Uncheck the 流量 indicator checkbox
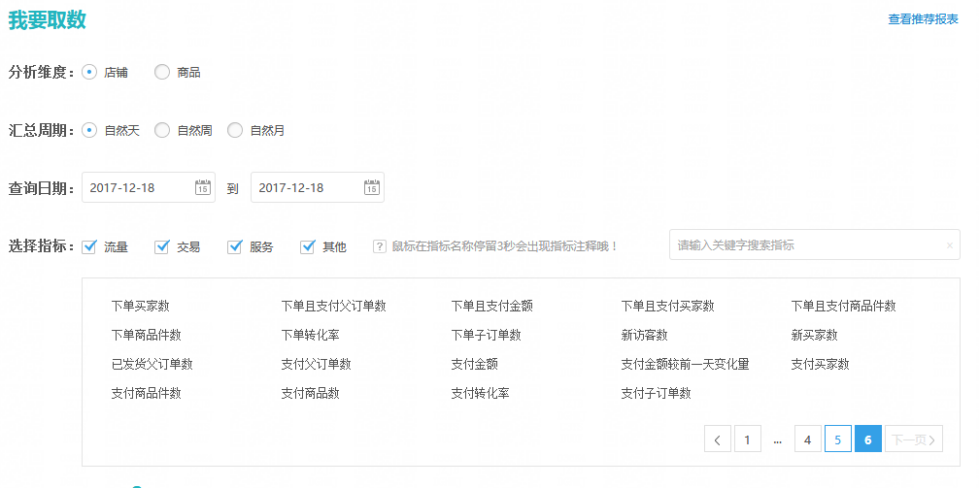979x489 pixels. point(89,246)
